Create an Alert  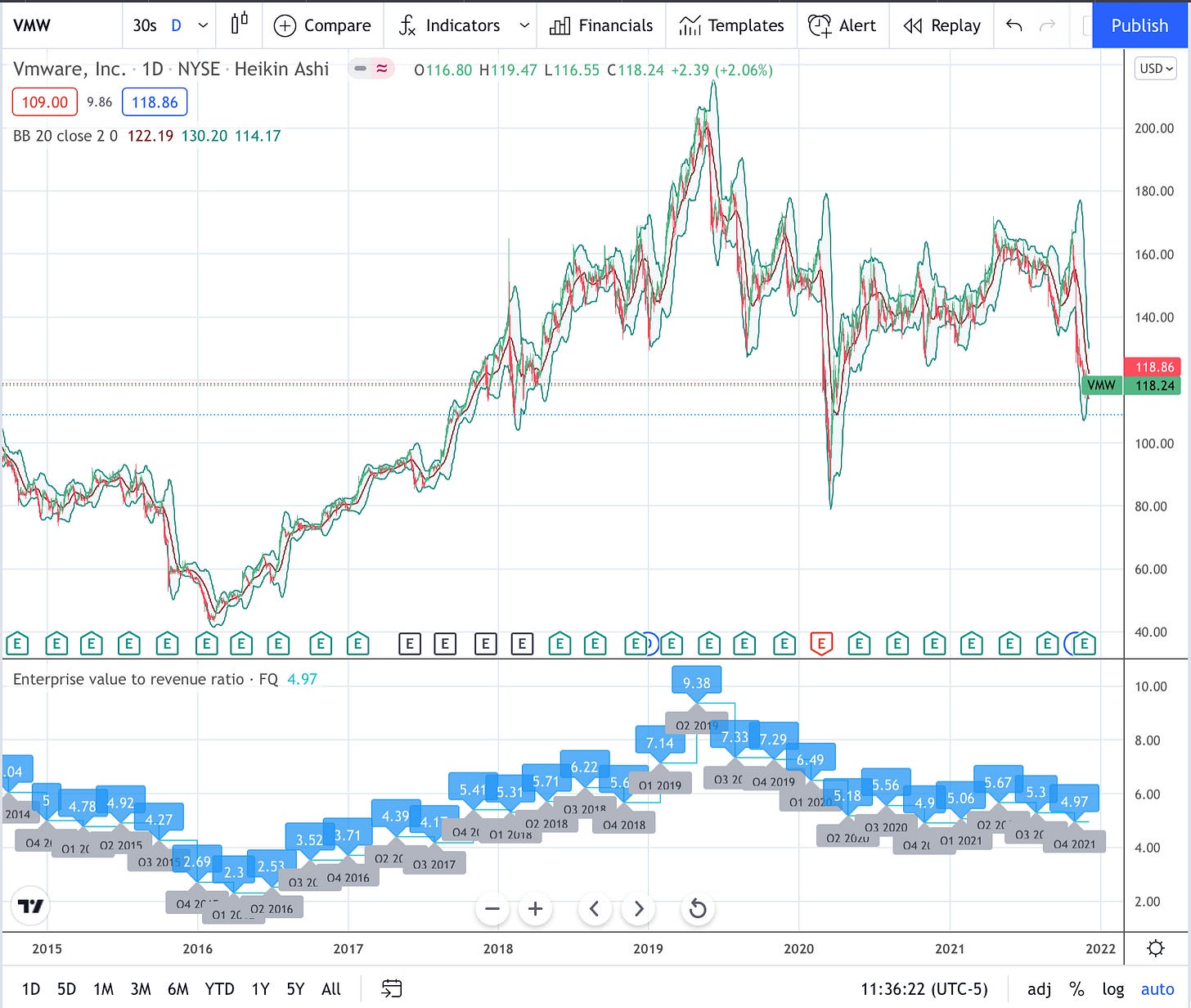pos(842,25)
